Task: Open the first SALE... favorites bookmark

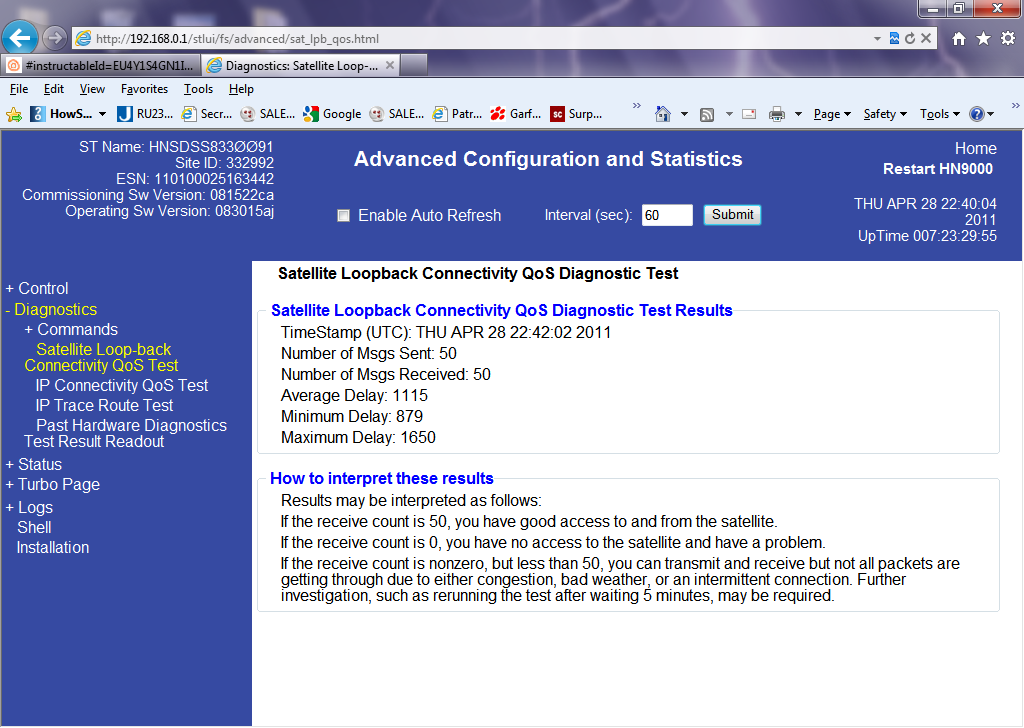Action: click(x=267, y=114)
